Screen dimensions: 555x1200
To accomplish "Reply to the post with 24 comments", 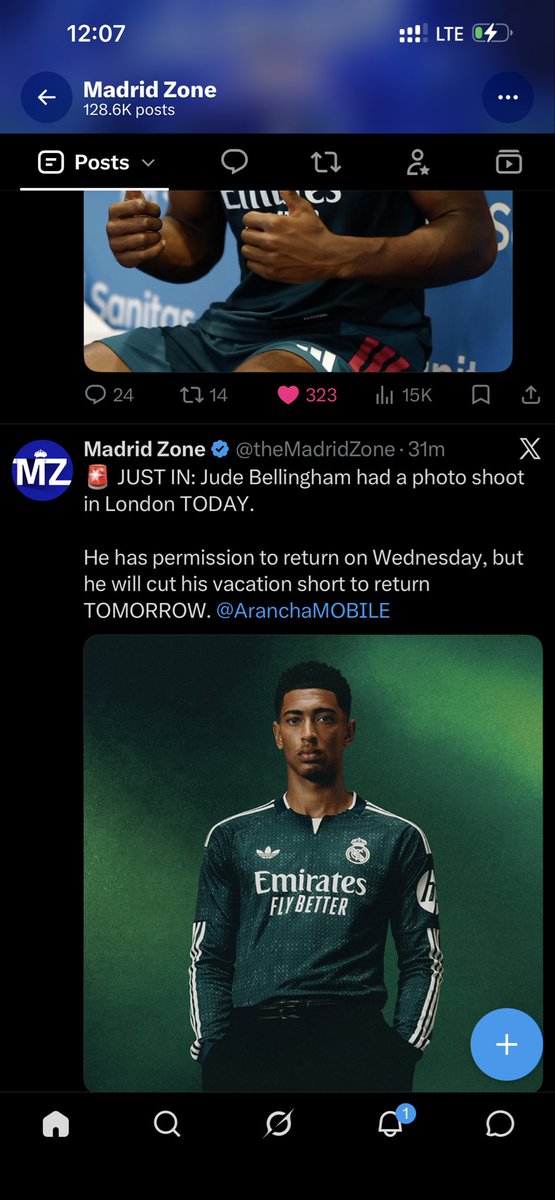I will 109,395.
